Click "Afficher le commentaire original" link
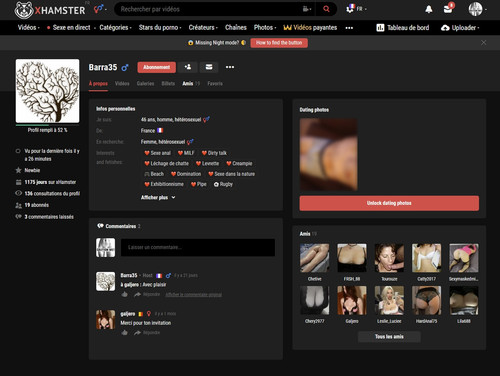This screenshot has height=376, width=500. tap(193, 295)
